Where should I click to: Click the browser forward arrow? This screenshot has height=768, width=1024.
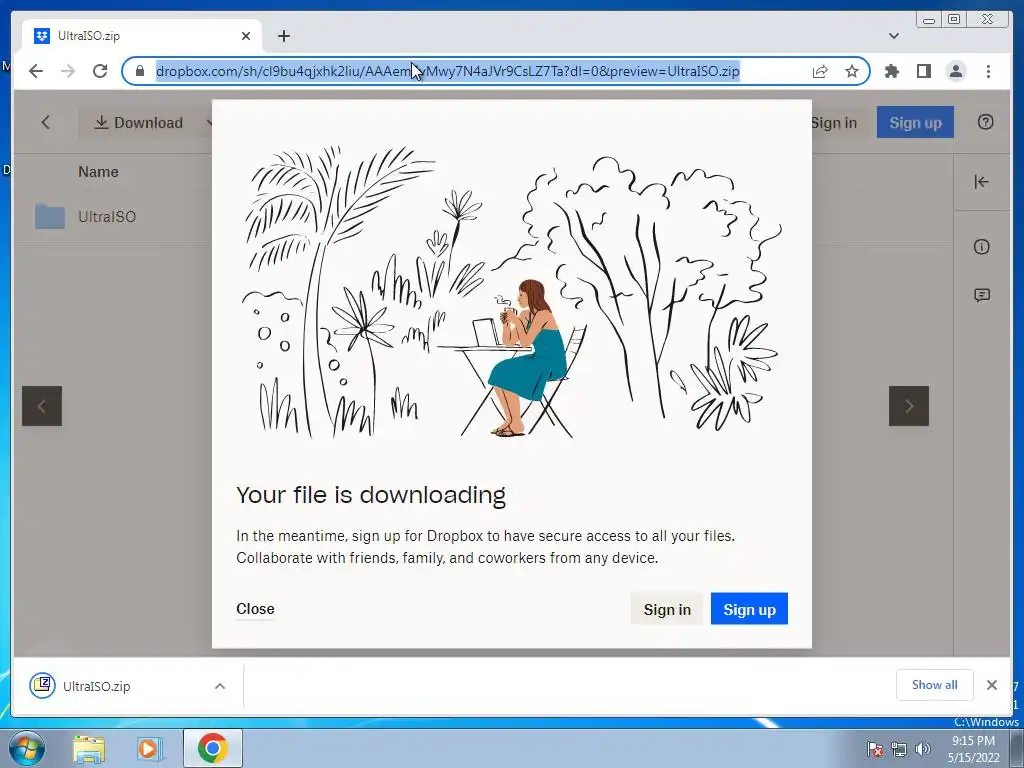[x=68, y=71]
